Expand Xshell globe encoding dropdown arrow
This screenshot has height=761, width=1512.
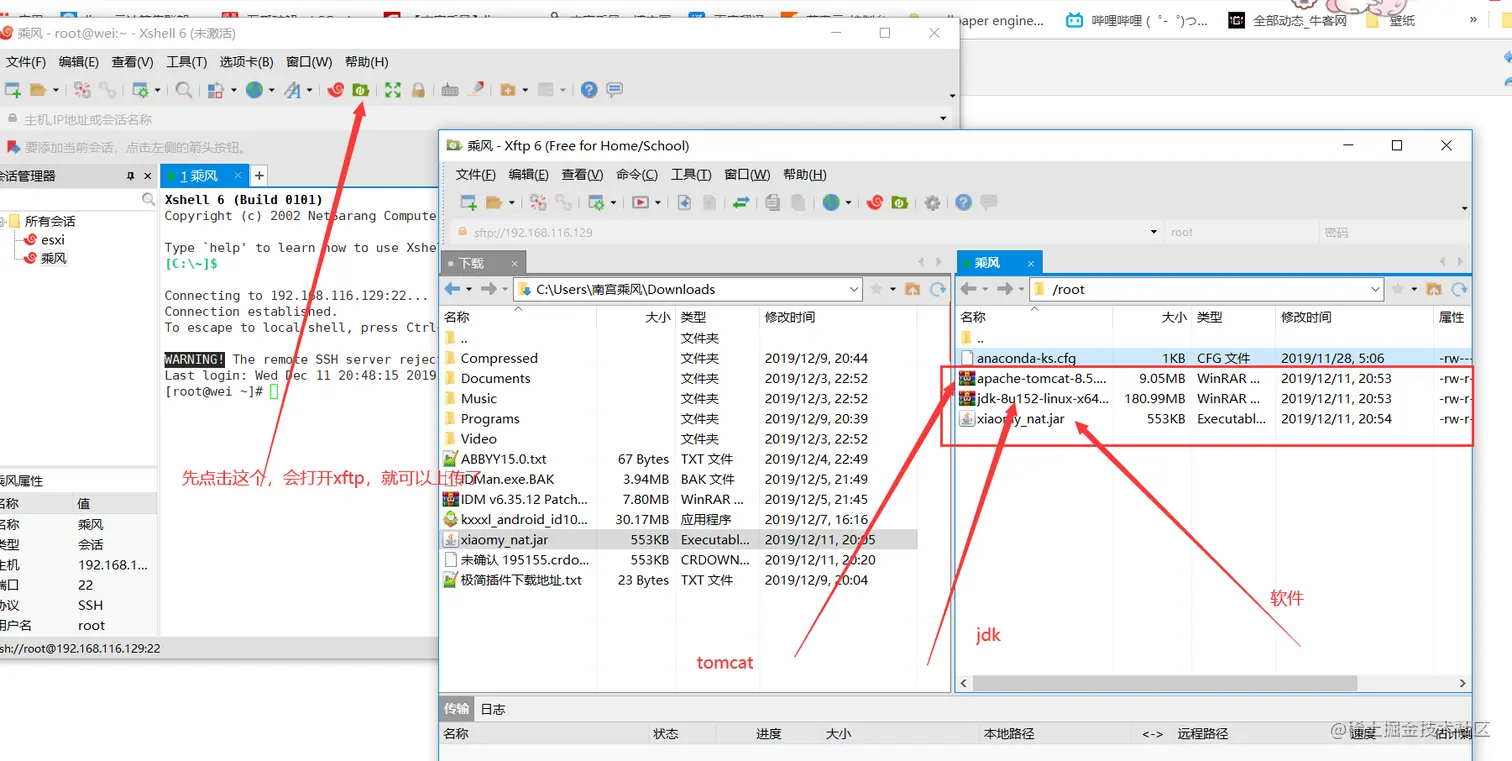(x=271, y=90)
